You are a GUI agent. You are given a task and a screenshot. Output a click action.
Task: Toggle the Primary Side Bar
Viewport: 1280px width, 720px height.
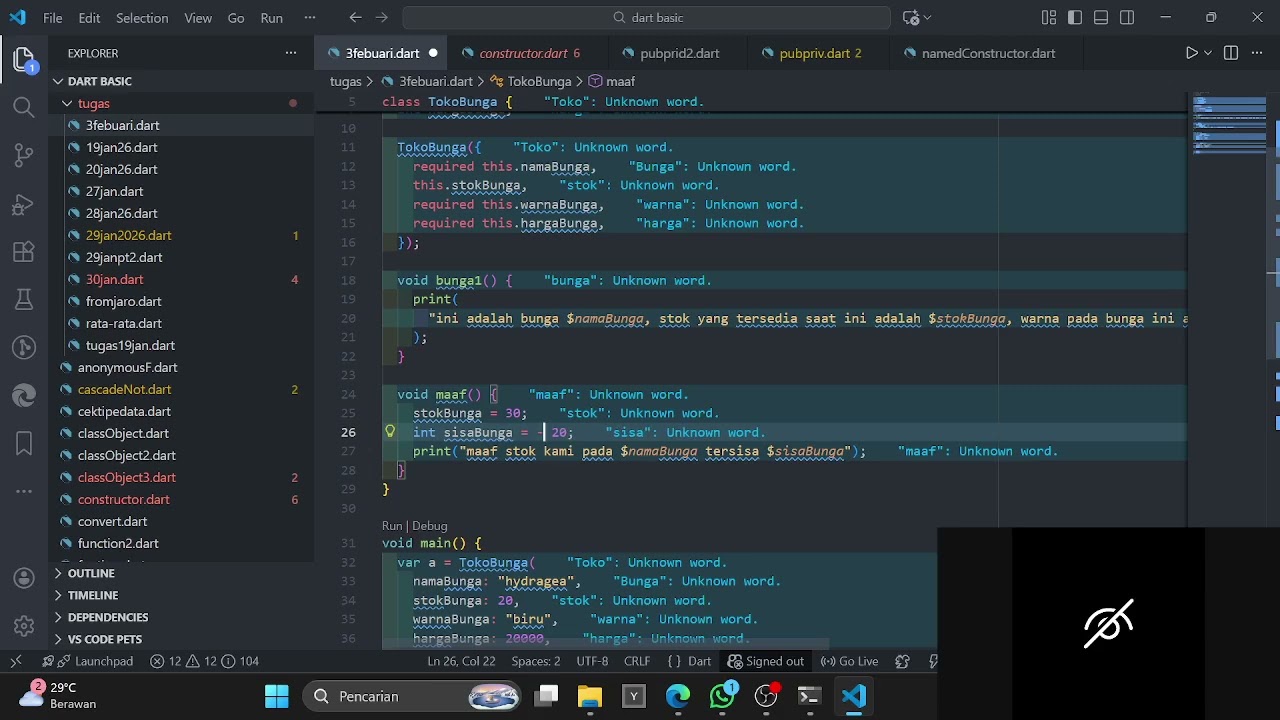coord(1075,18)
